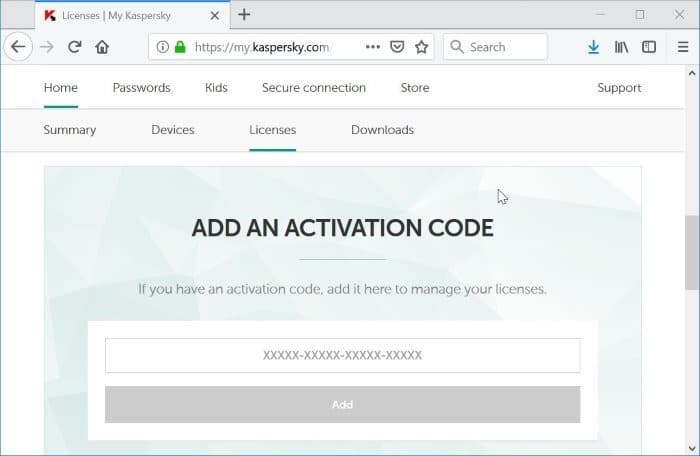Open a new tab with plus button
The width and height of the screenshot is (700, 456).
pos(244,15)
